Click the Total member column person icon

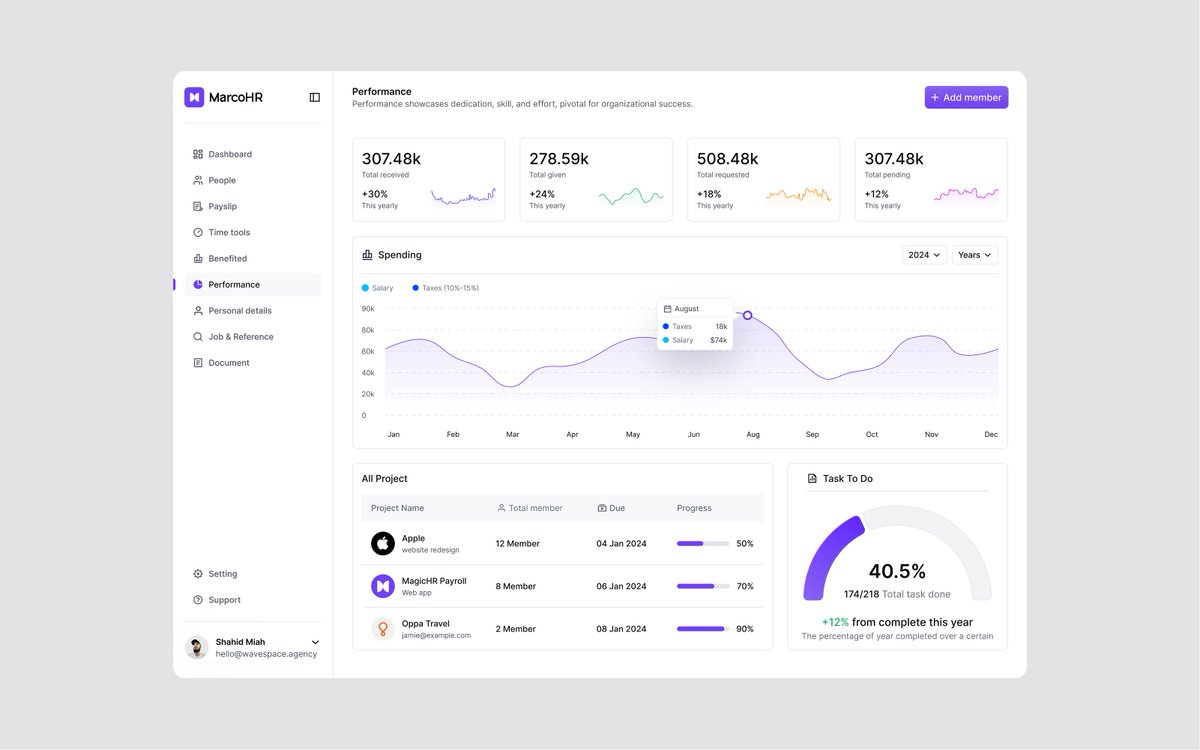(501, 508)
